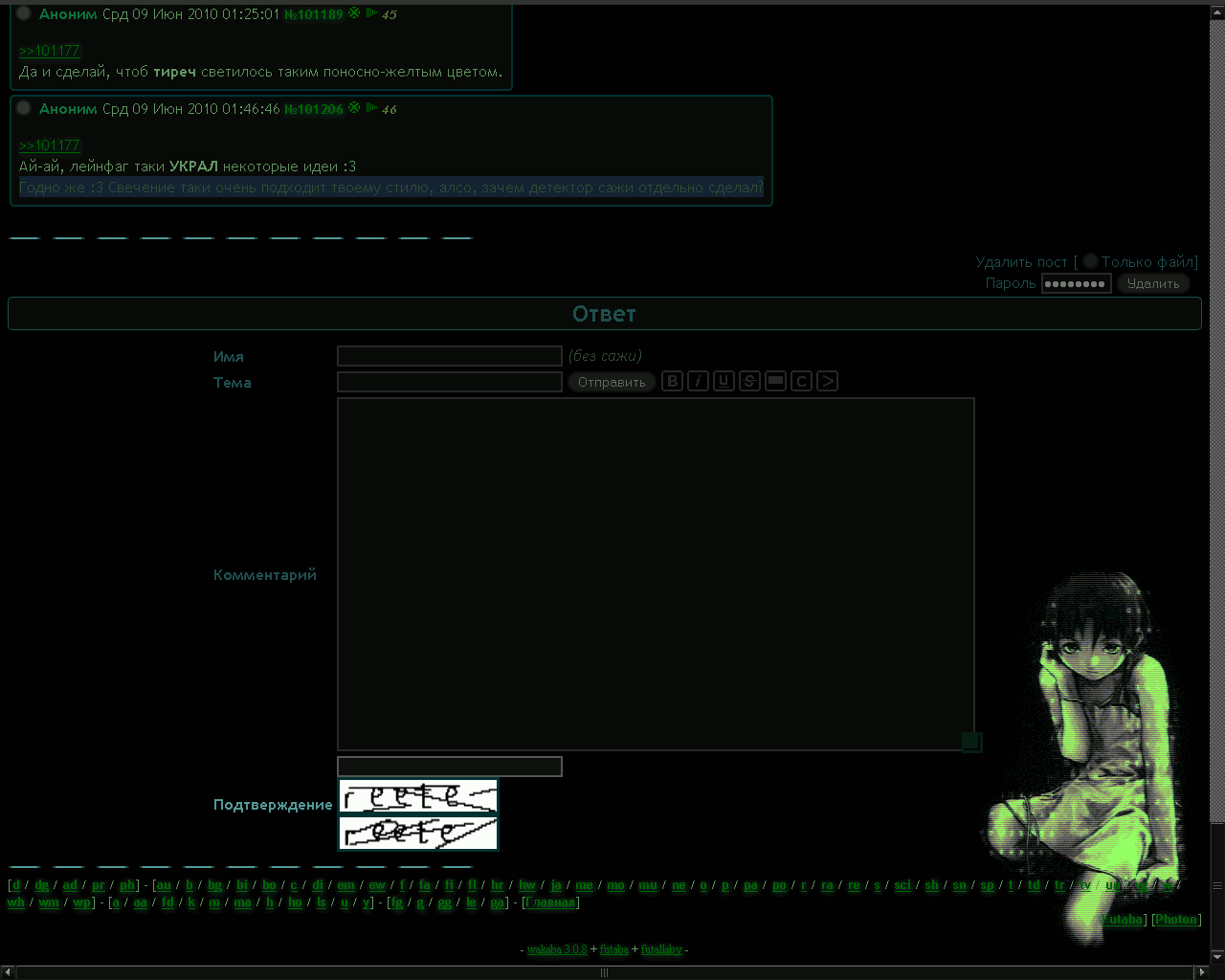Click the vertical scrollbar down arrow
This screenshot has height=980, width=1225.
pyautogui.click(x=1217, y=955)
